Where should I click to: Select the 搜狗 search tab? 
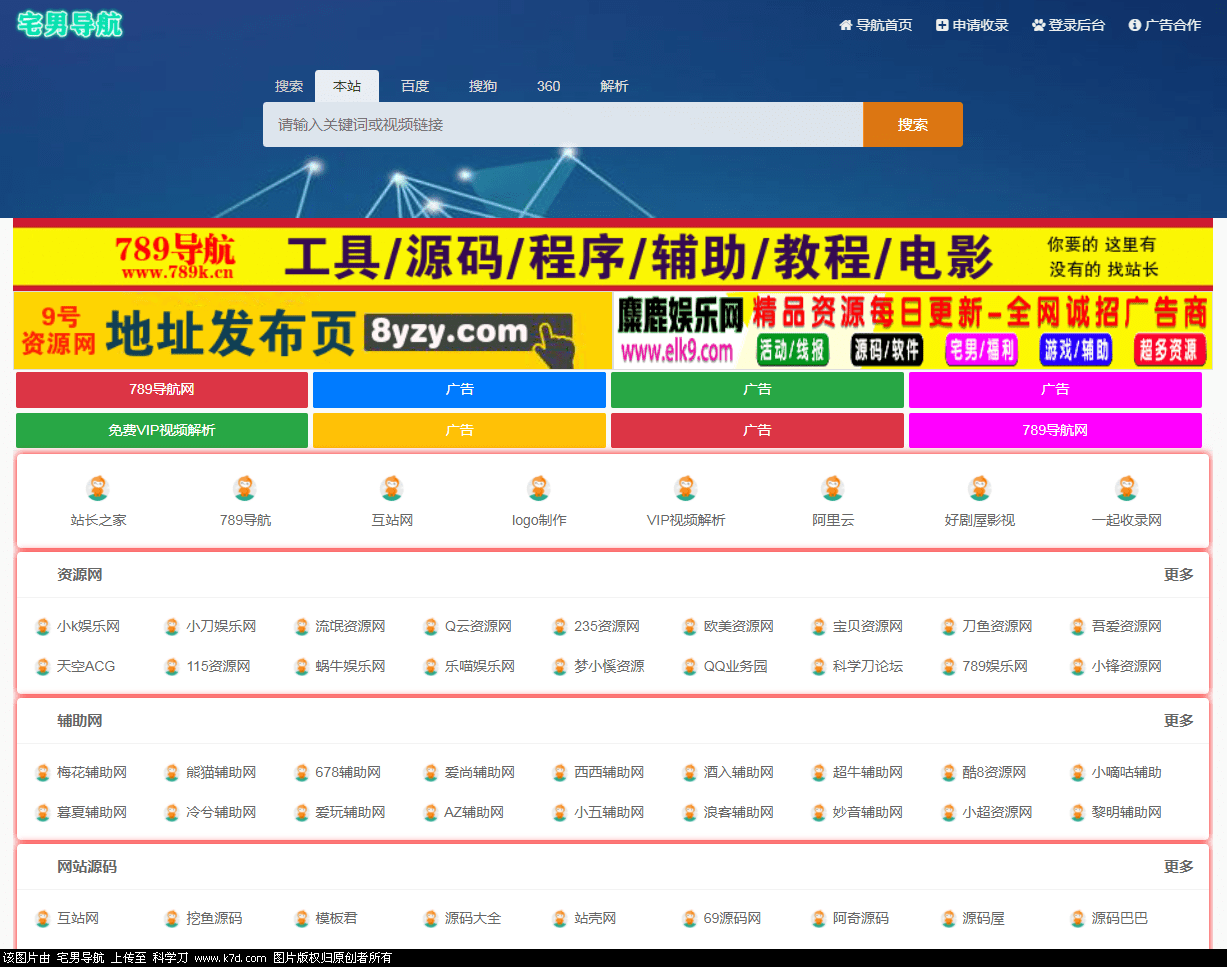pyautogui.click(x=481, y=86)
